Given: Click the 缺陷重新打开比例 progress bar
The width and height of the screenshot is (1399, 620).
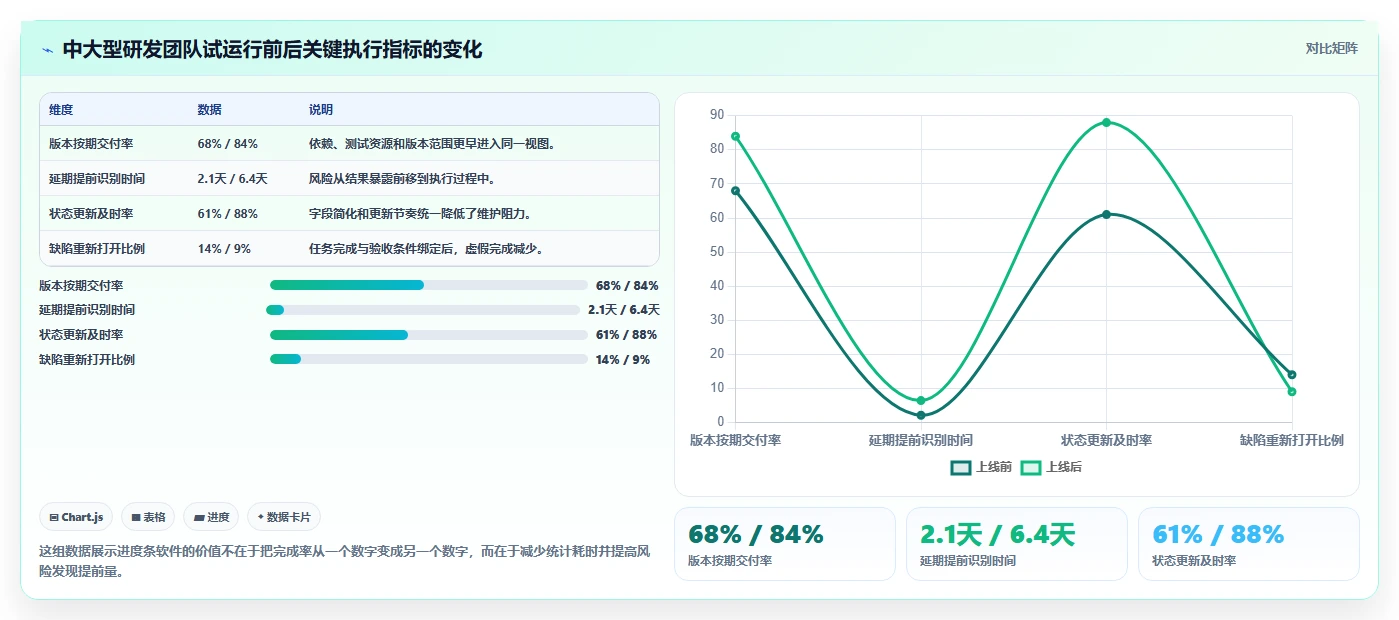Looking at the screenshot, I should [429, 359].
